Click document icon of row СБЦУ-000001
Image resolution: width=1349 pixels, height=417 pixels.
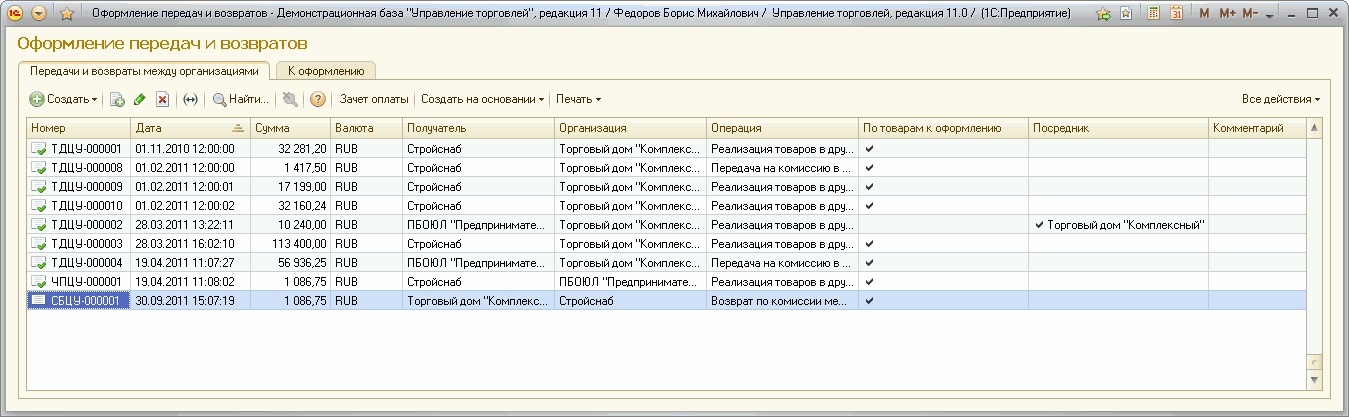coord(39,300)
